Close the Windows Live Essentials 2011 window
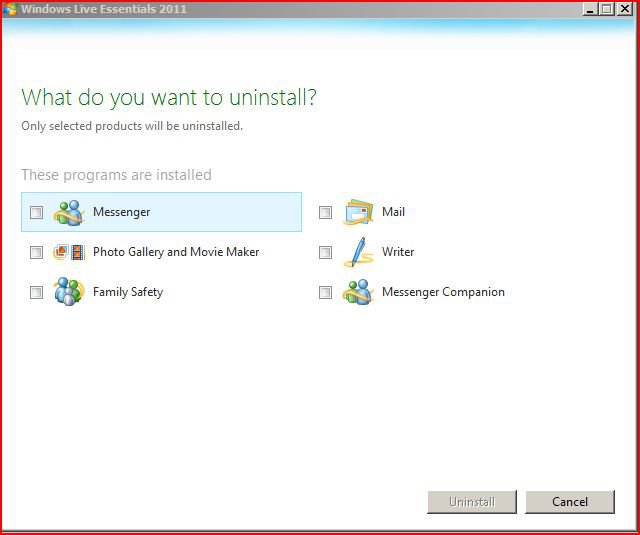Viewport: 640px width, 535px height. tap(625, 9)
